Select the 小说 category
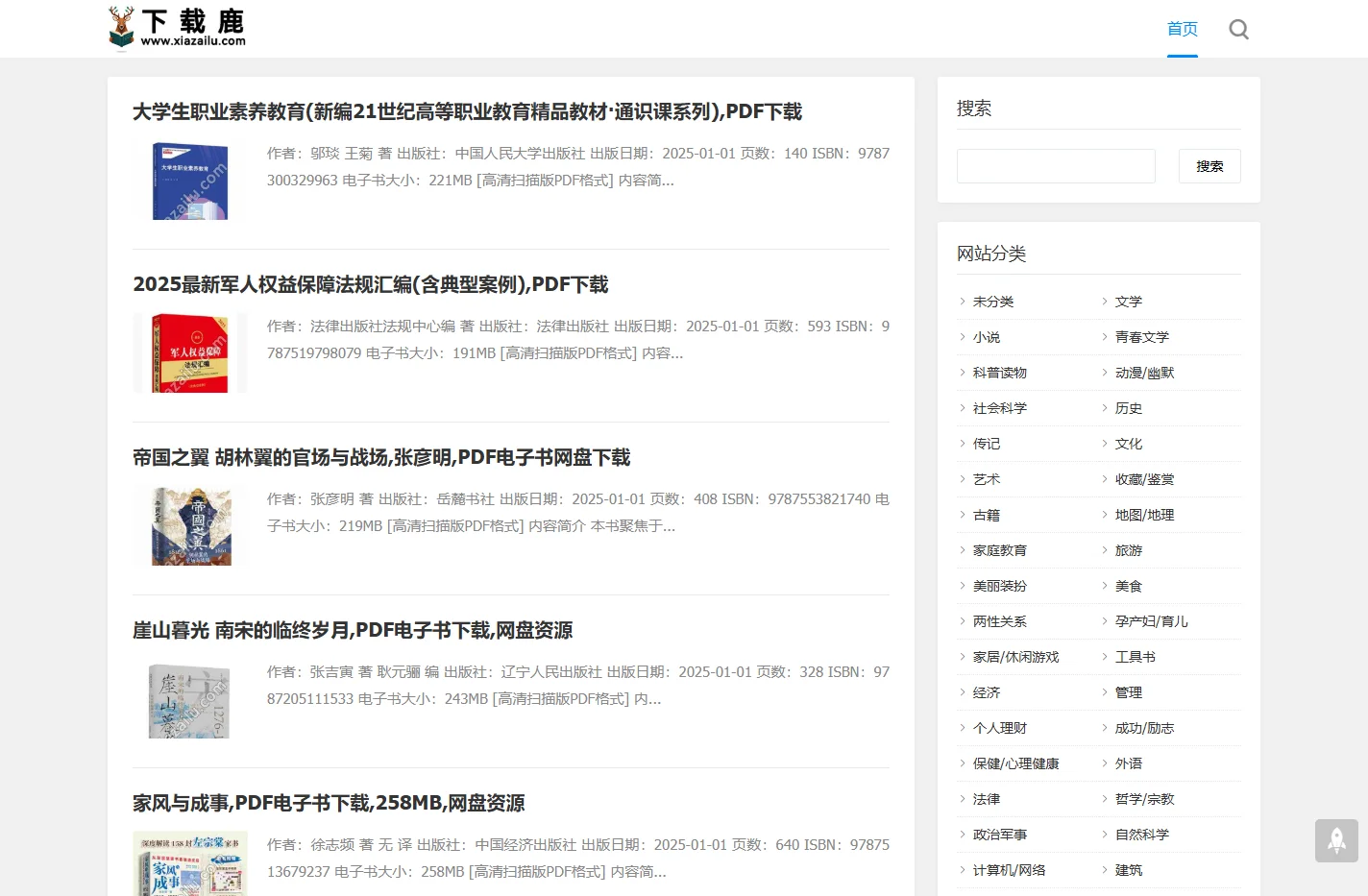This screenshot has width=1368, height=896. click(987, 337)
